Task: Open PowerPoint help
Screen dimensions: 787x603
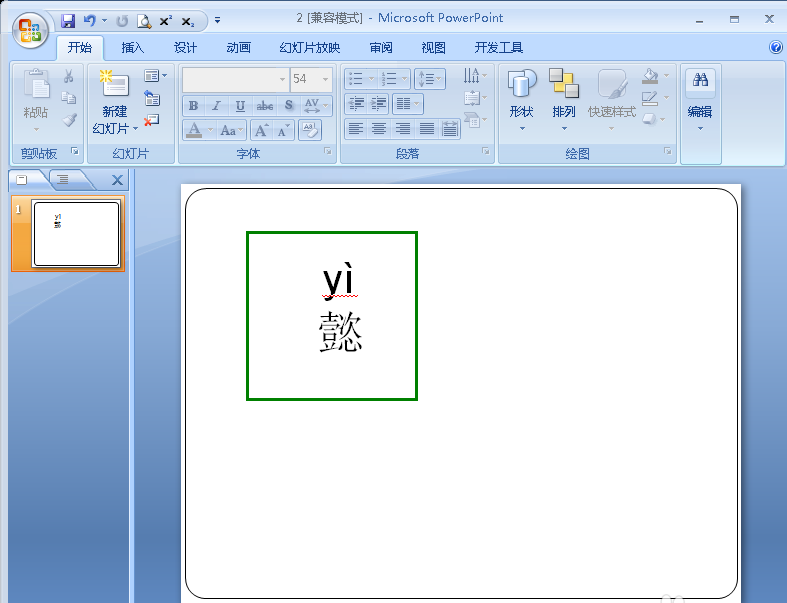Action: click(775, 47)
